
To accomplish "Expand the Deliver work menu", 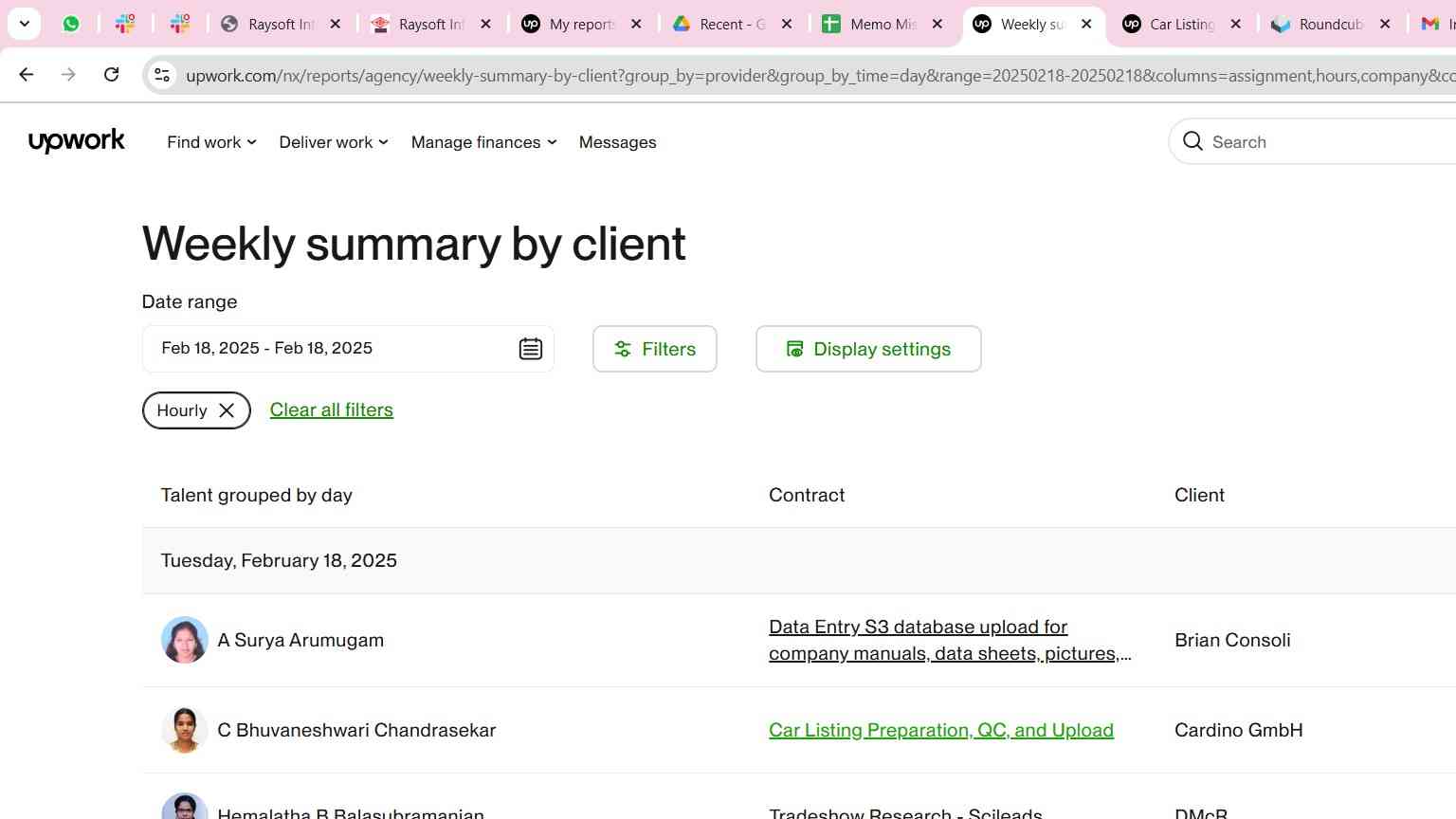I will click(334, 142).
